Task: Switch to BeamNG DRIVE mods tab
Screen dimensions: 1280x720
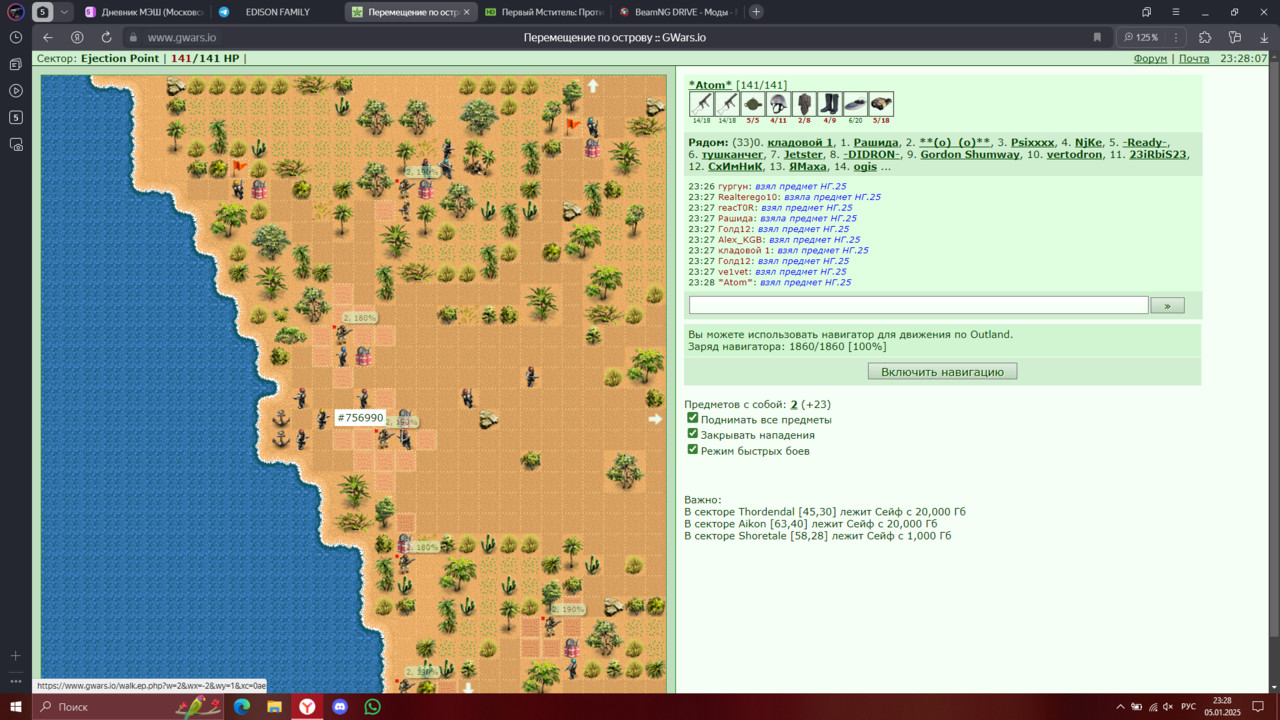Action: [676, 12]
